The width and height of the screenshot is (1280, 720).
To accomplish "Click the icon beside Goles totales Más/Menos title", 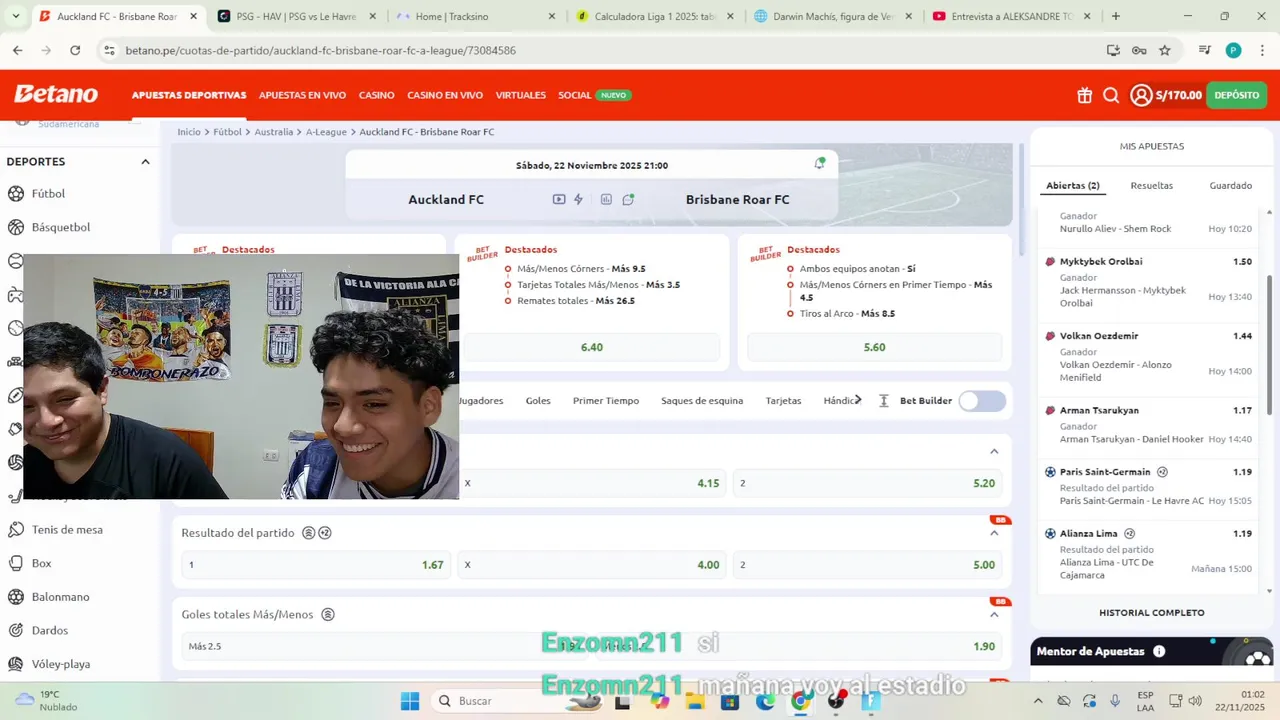I will coord(328,615).
